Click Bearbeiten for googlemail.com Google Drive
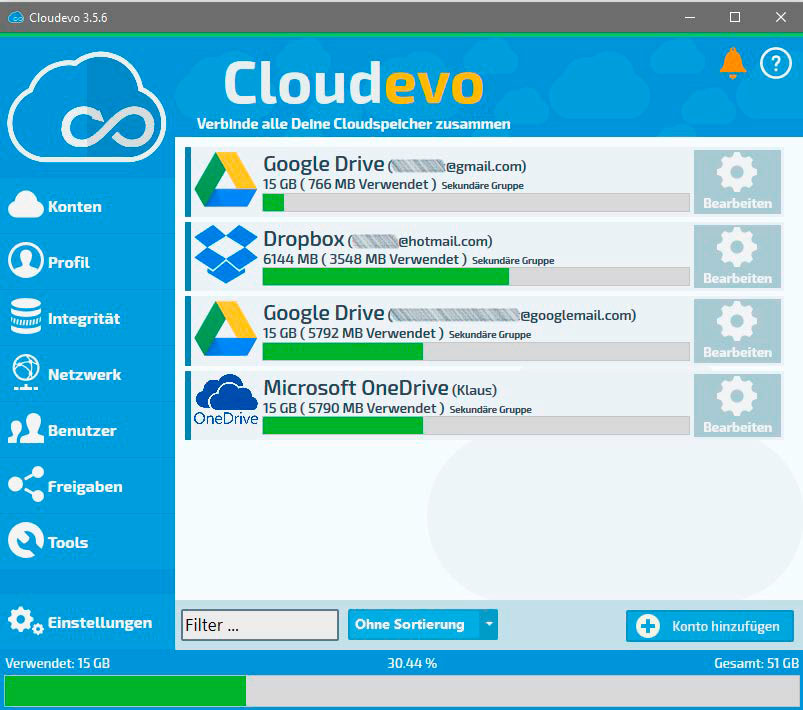This screenshot has height=710, width=803. point(737,331)
